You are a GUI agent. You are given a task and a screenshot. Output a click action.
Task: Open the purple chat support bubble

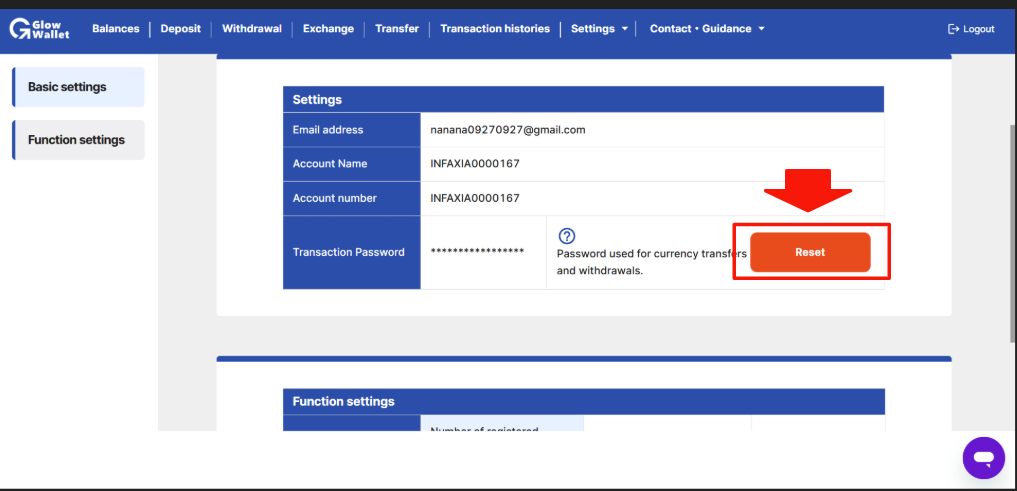[x=983, y=458]
